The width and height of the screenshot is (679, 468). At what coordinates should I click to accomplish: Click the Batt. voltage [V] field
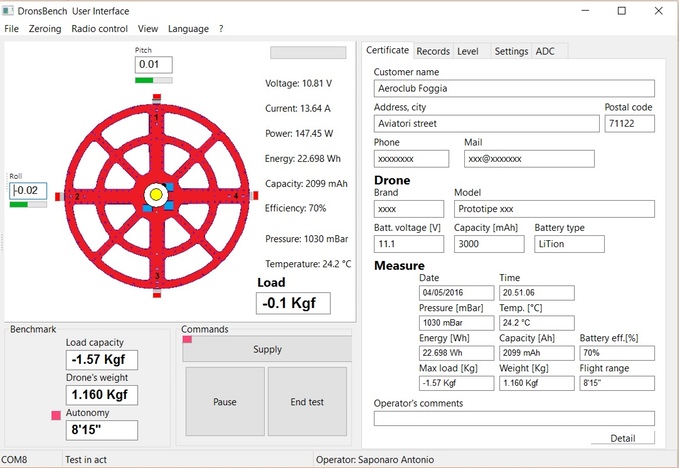[x=409, y=244]
